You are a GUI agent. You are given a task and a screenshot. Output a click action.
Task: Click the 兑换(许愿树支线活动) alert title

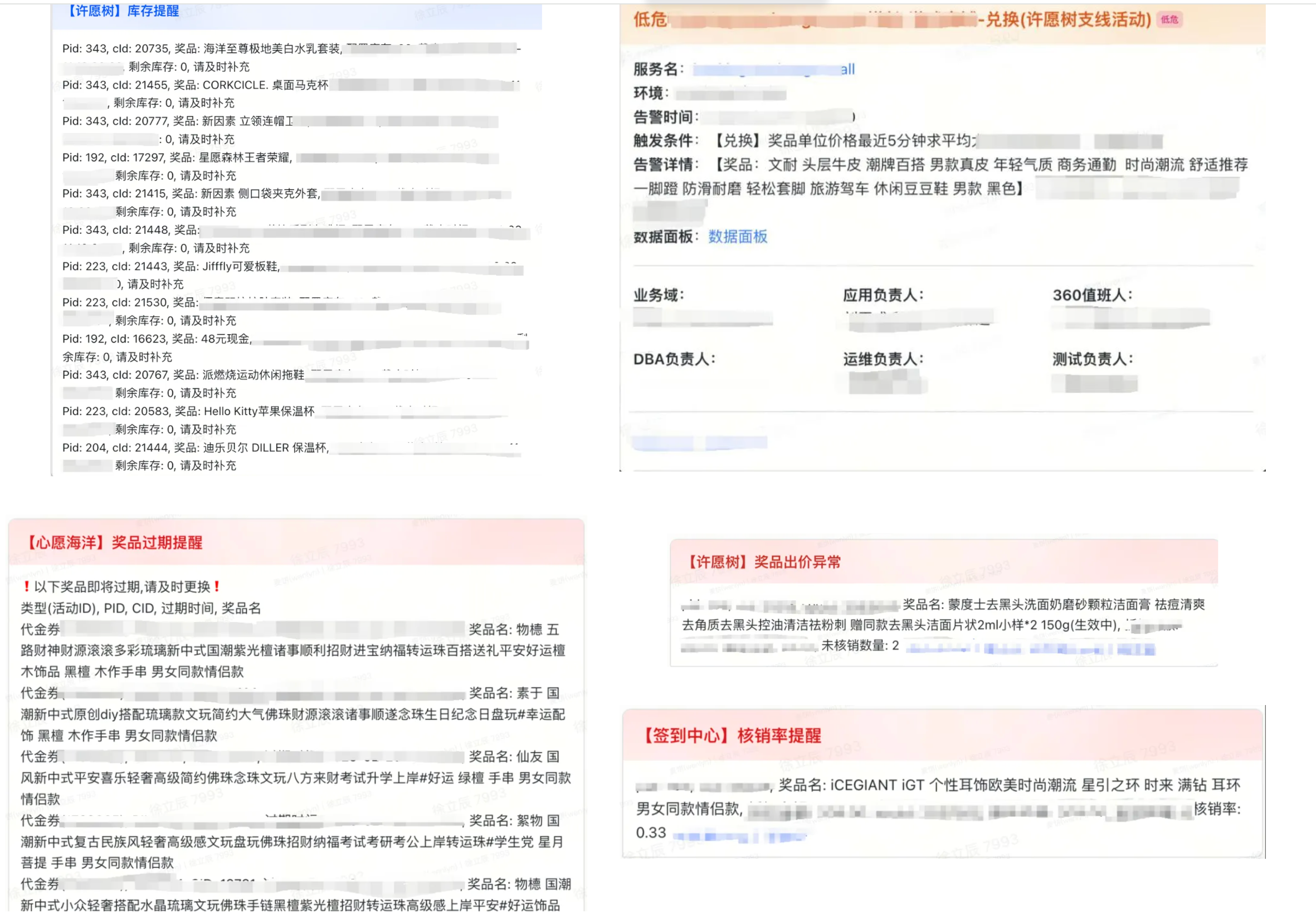point(1068,20)
